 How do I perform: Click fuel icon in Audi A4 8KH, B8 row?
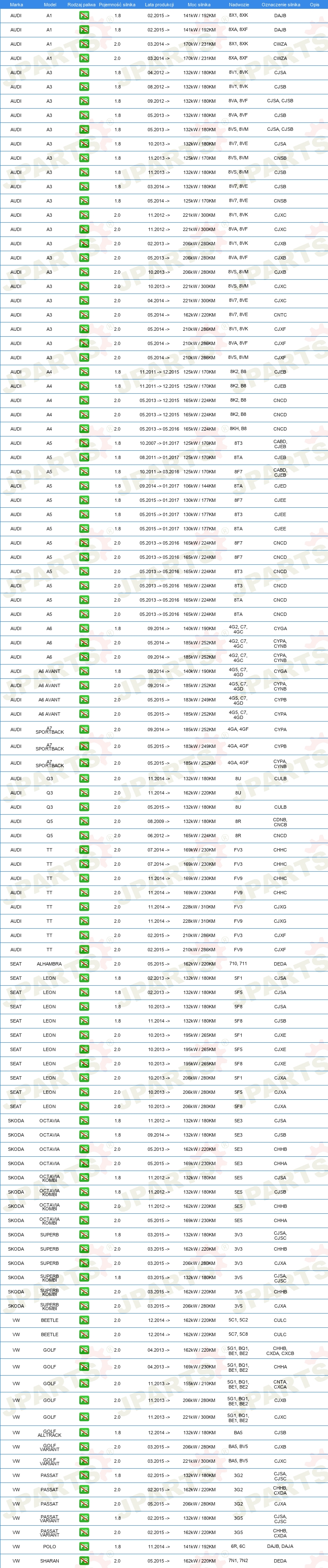(x=84, y=428)
